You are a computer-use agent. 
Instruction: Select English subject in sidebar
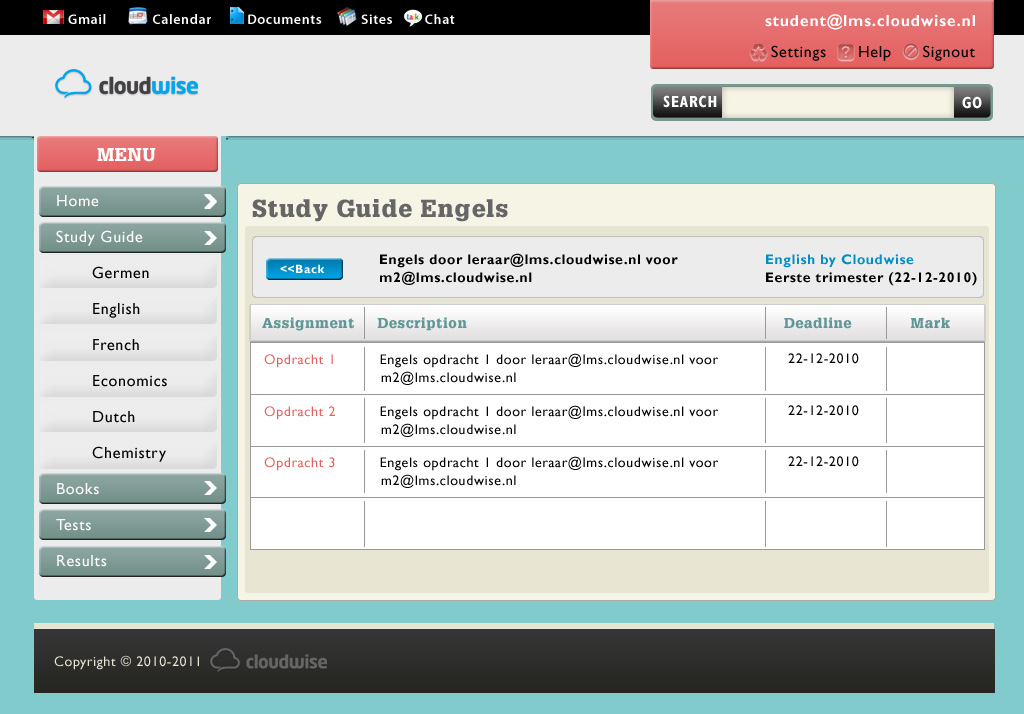click(128, 309)
